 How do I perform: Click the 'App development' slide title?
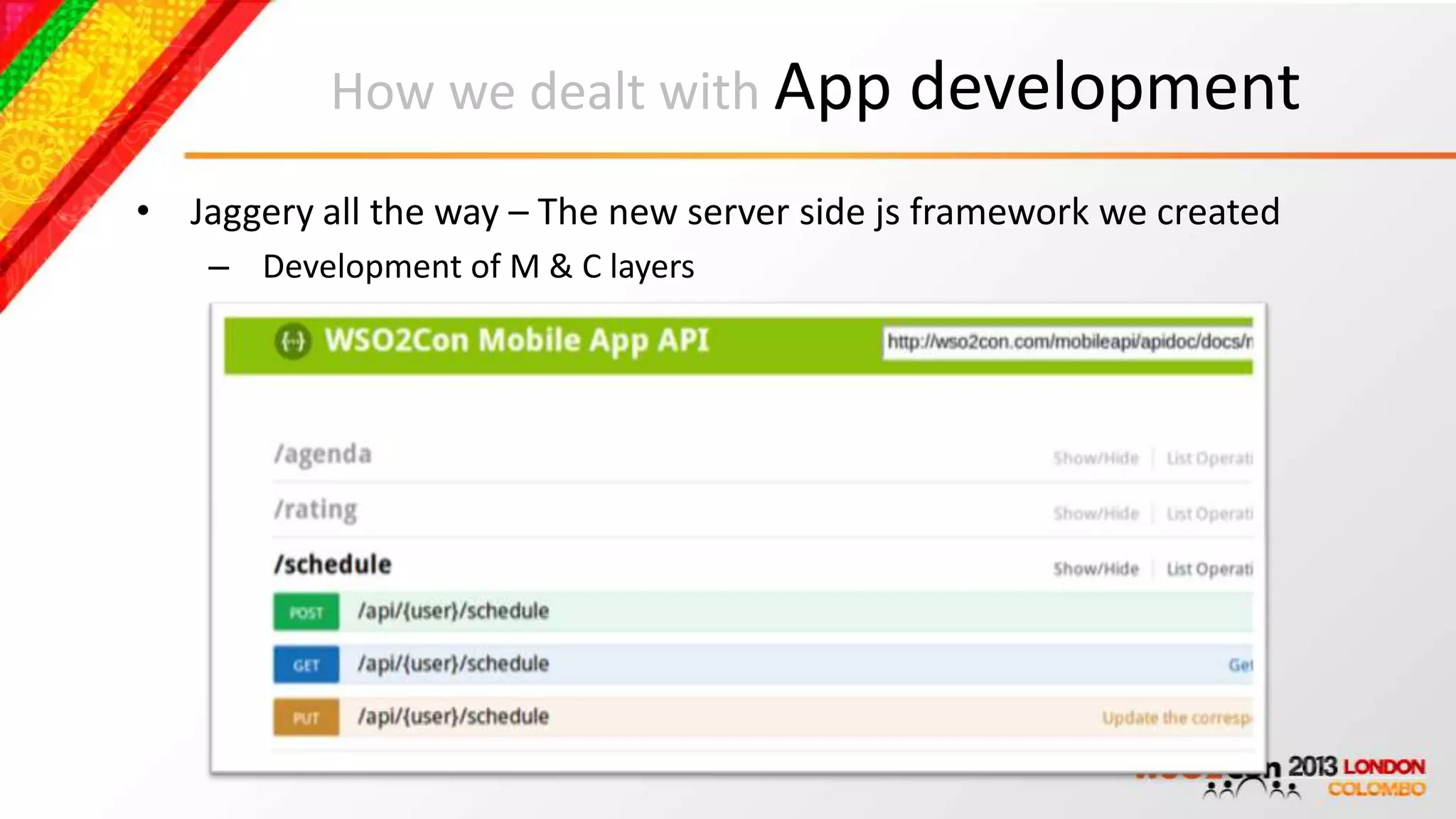(x=1038, y=87)
